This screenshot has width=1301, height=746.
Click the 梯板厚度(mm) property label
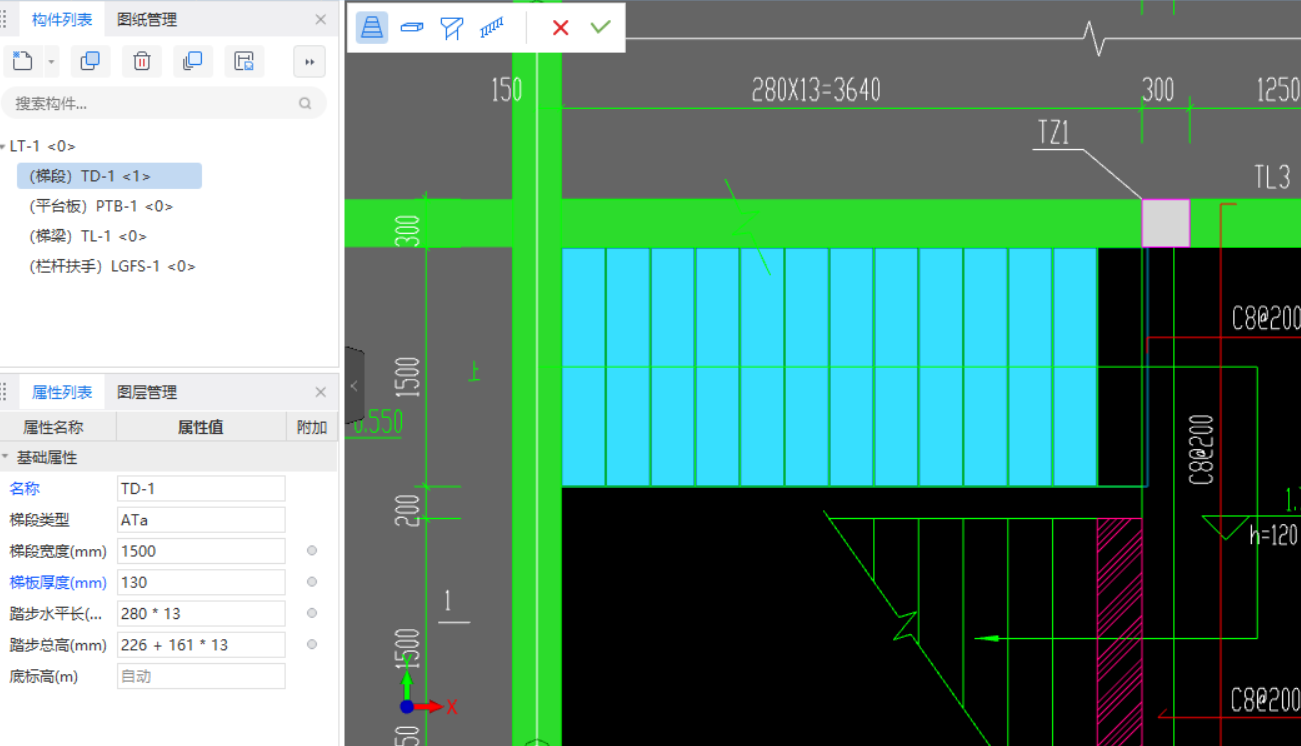58,582
